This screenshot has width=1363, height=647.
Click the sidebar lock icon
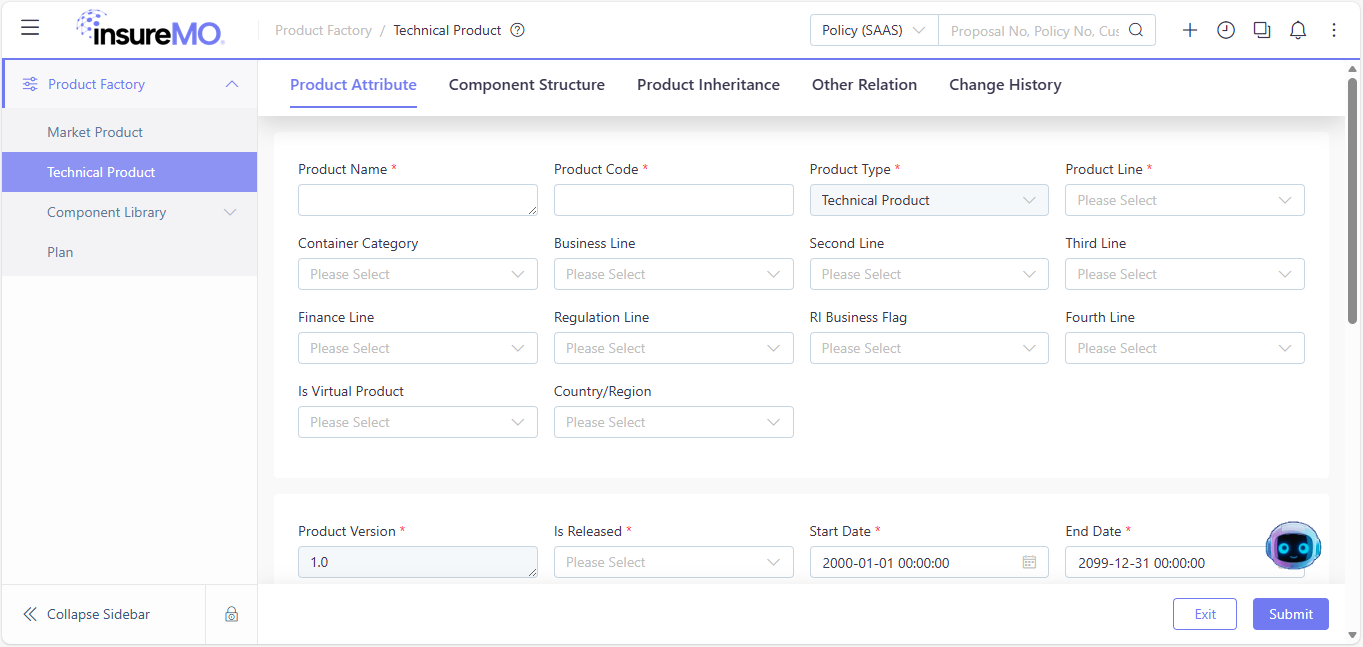[x=231, y=614]
